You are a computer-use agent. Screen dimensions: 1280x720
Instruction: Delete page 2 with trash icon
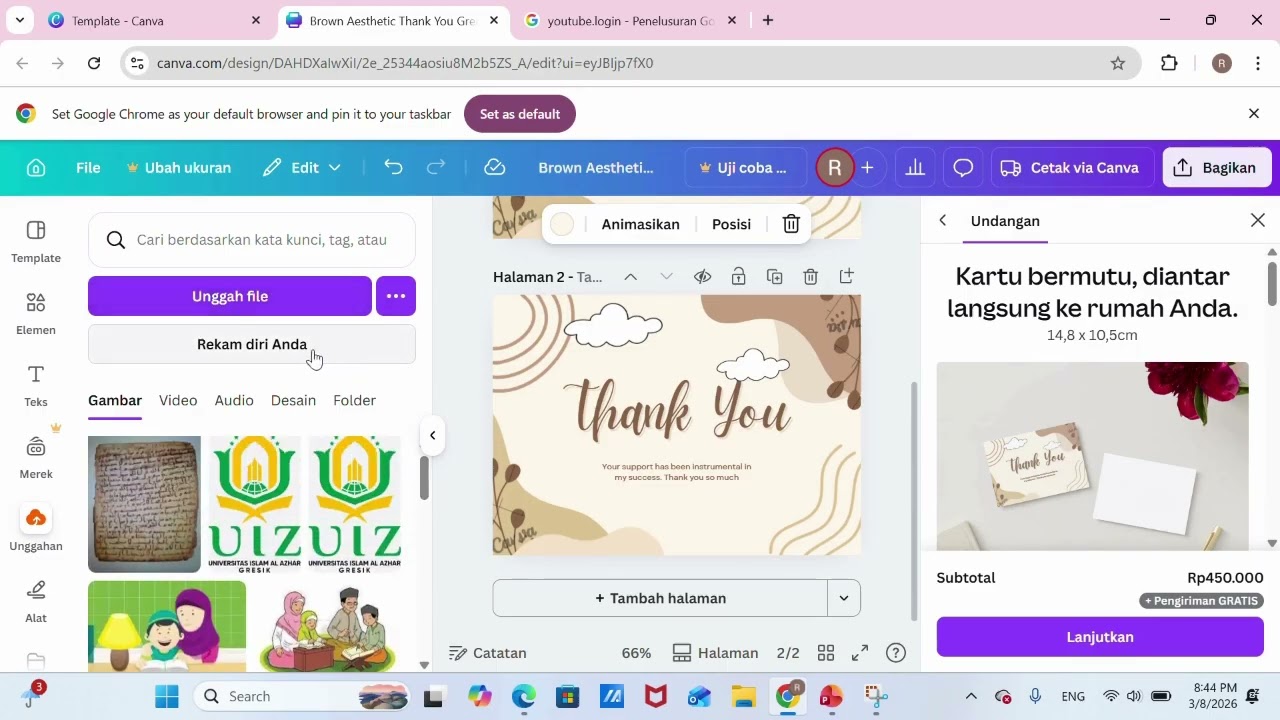(x=810, y=276)
